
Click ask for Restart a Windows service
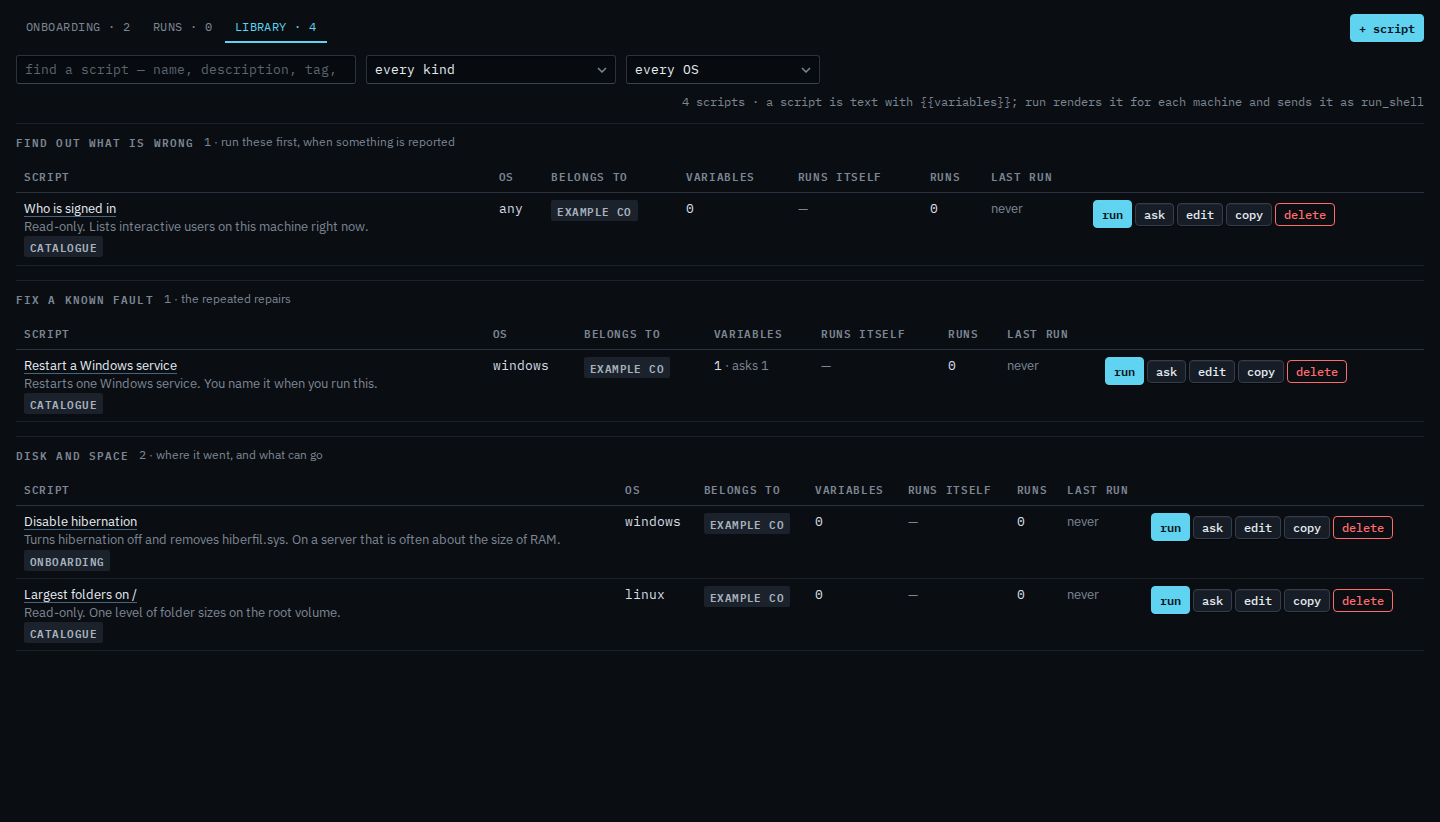[x=1166, y=371]
